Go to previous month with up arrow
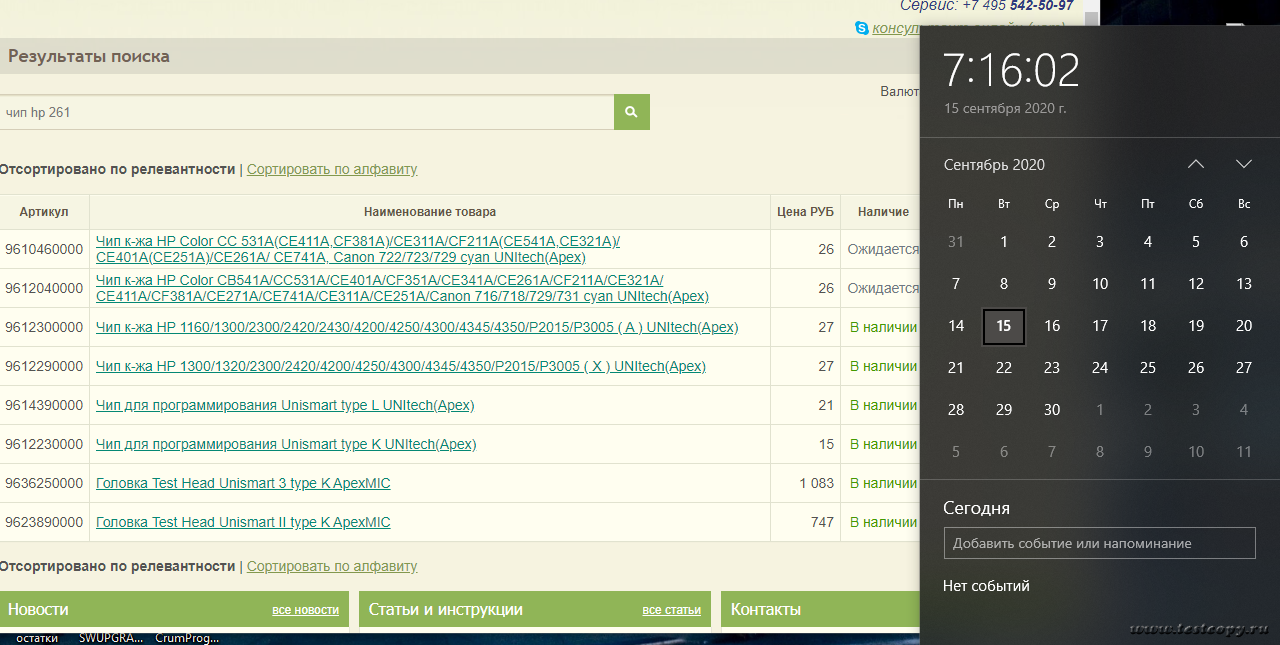Viewport: 1280px width, 645px height. pyautogui.click(x=1196, y=164)
